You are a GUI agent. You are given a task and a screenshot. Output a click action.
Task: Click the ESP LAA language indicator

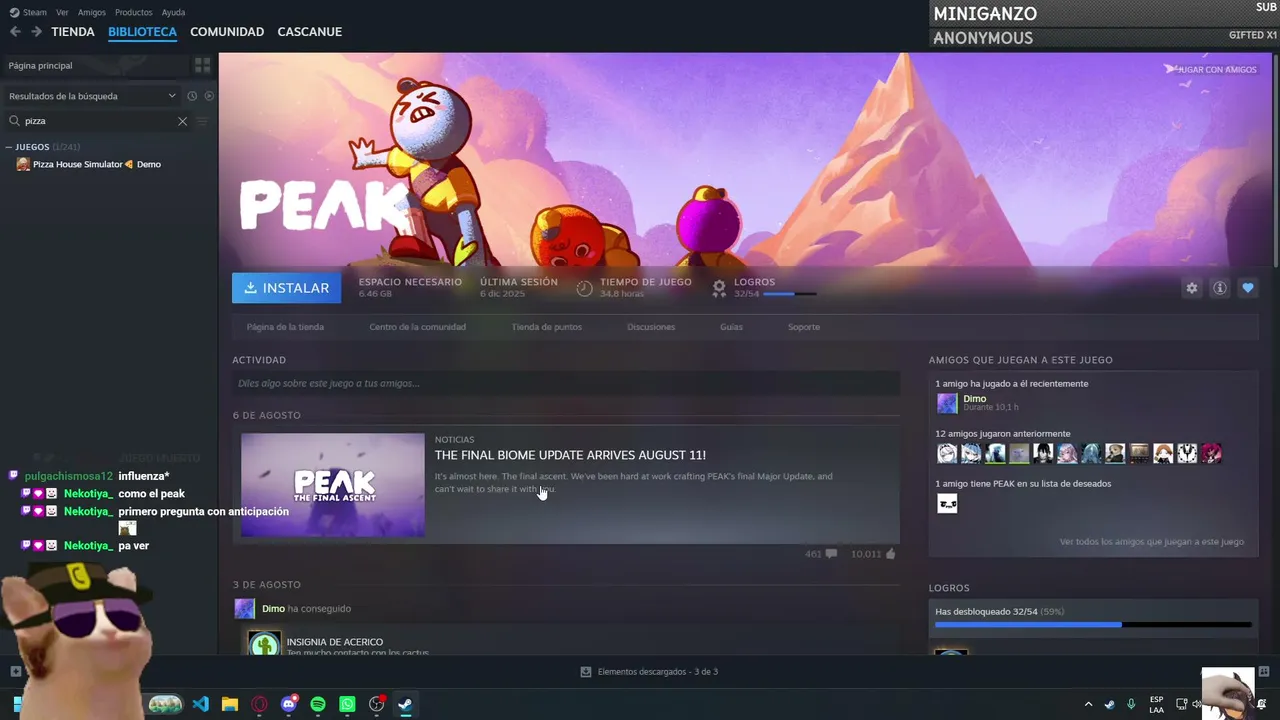1156,704
